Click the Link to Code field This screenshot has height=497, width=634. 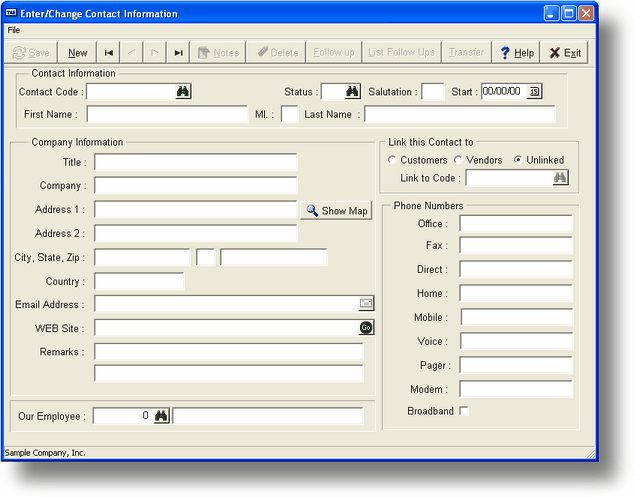point(509,178)
